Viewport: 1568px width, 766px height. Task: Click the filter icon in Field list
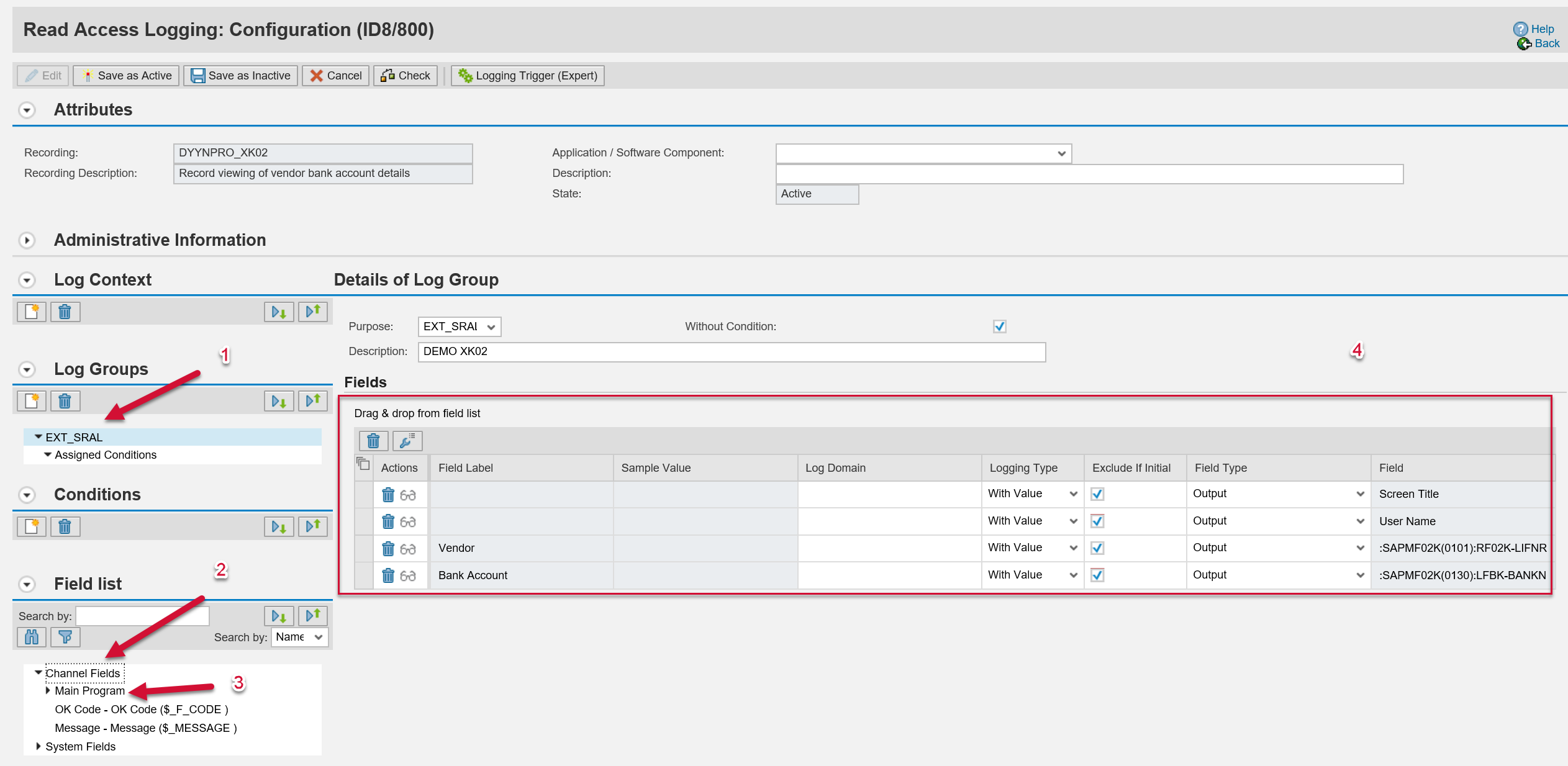click(x=65, y=637)
